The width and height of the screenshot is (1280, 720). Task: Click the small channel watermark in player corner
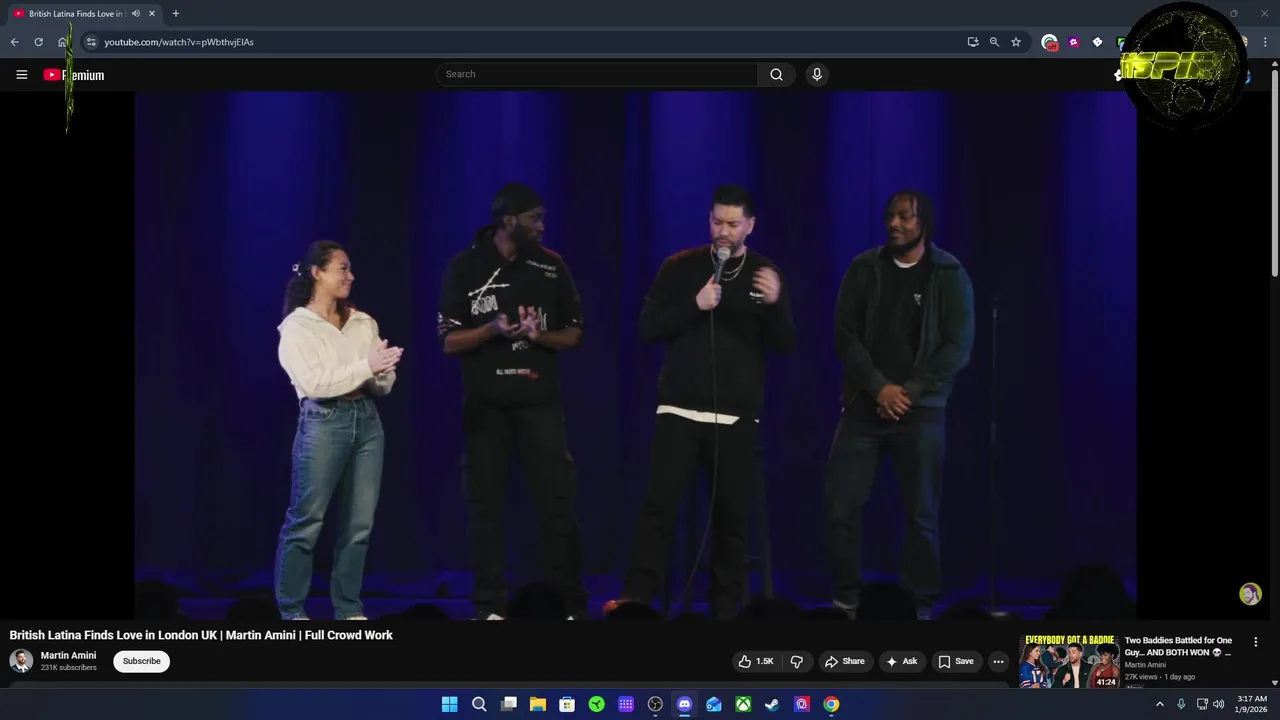pos(1250,595)
